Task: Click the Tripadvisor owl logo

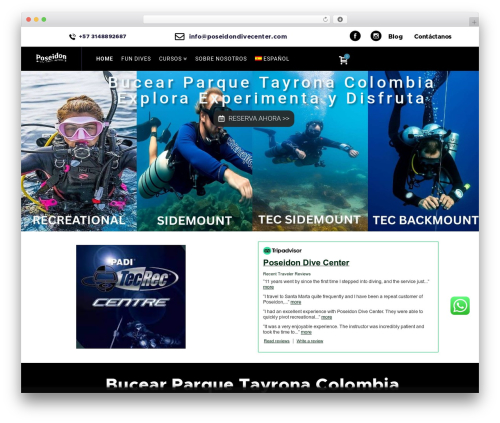Action: (267, 251)
